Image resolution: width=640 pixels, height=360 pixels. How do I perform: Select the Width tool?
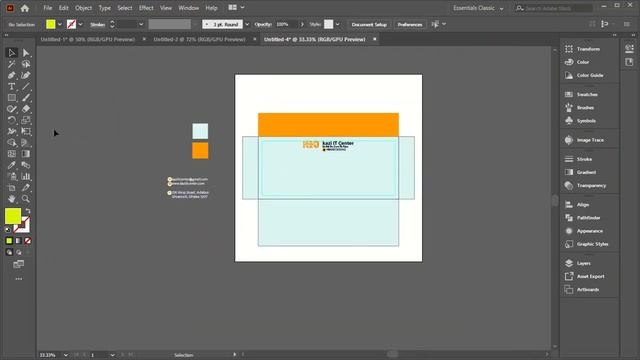pyautogui.click(x=11, y=131)
